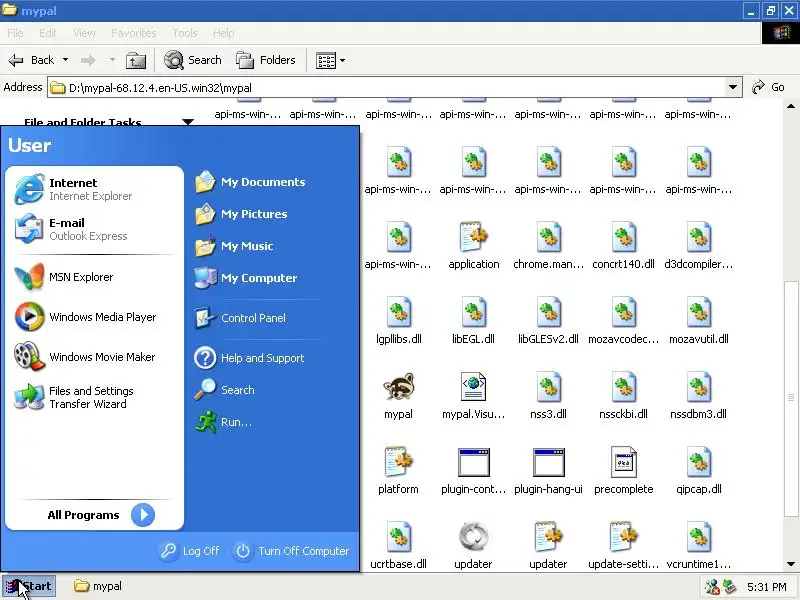Click the Search toolbar button
This screenshot has width=800, height=600.
tap(193, 60)
